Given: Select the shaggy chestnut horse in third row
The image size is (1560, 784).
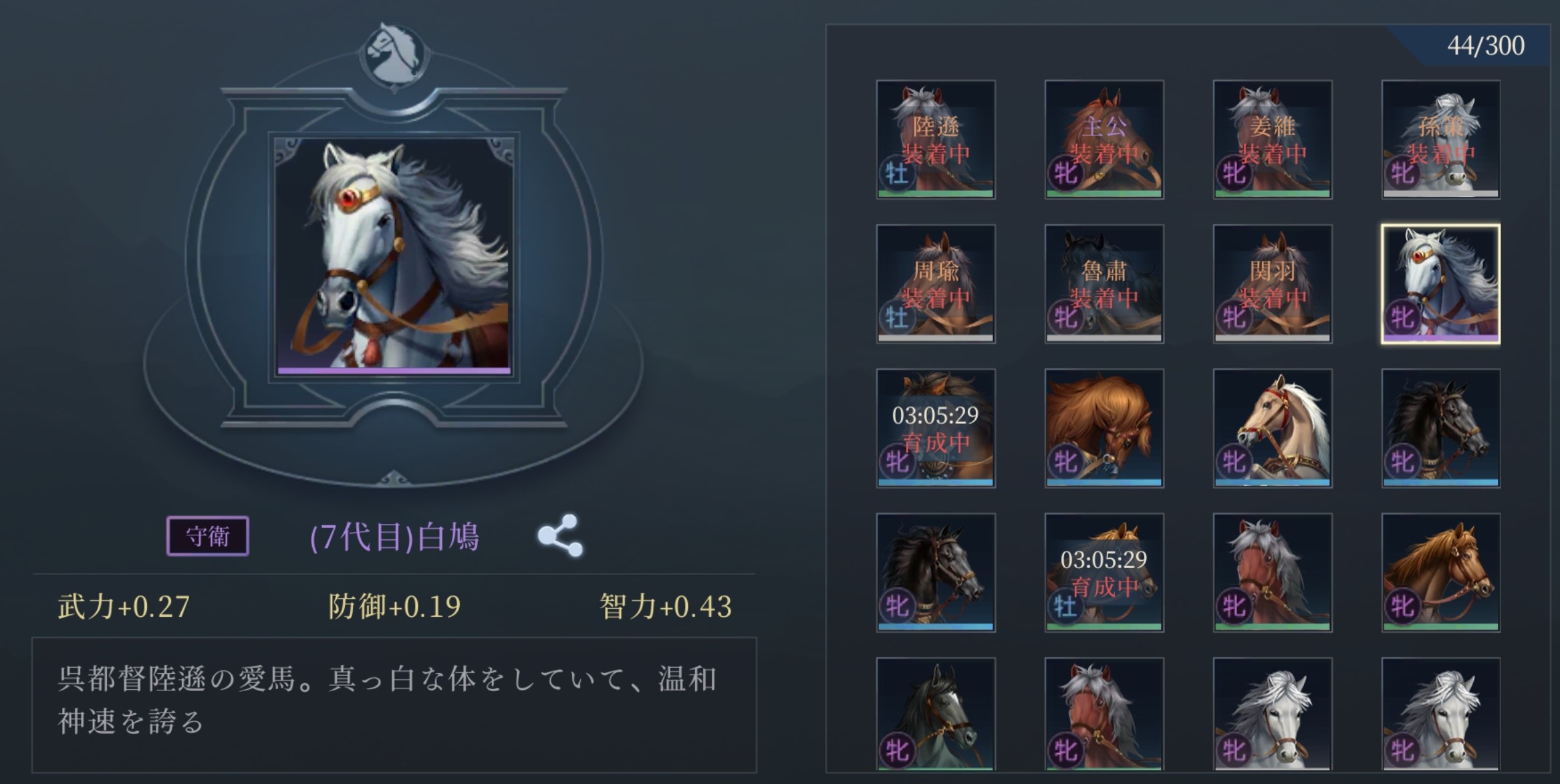Looking at the screenshot, I should [1104, 428].
